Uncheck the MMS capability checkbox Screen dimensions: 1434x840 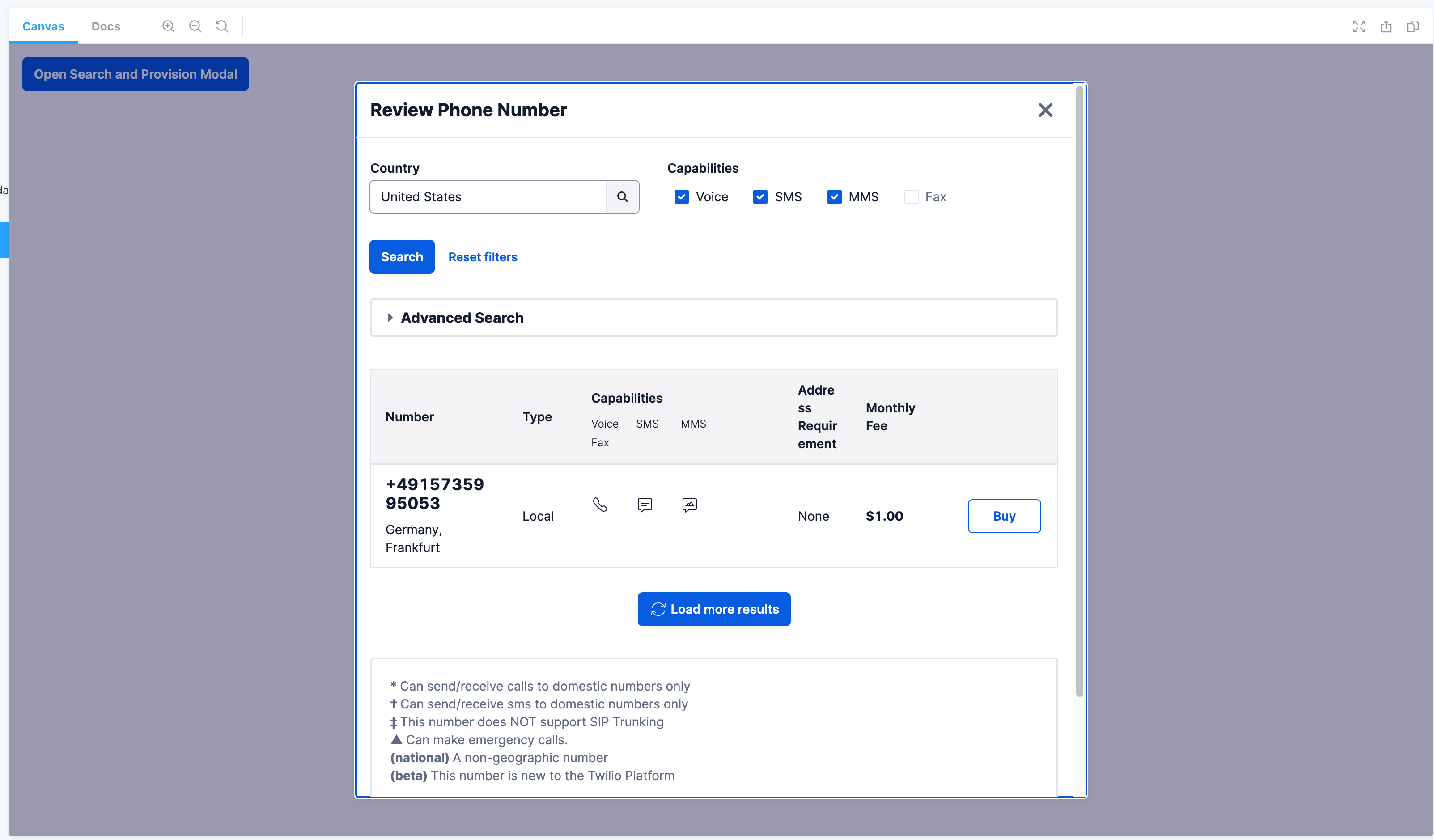834,197
